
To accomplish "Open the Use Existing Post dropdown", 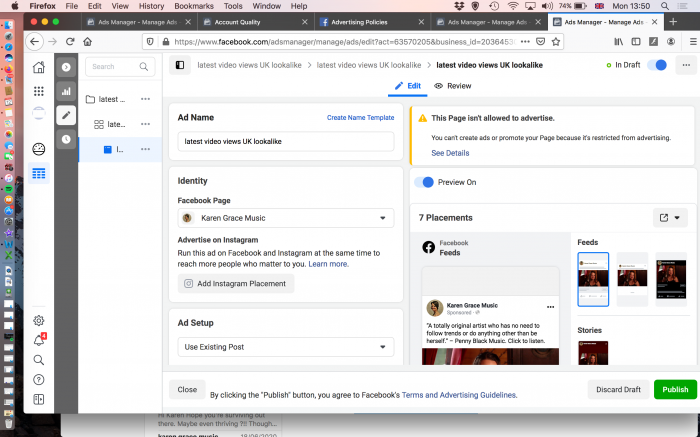I will 286,347.
